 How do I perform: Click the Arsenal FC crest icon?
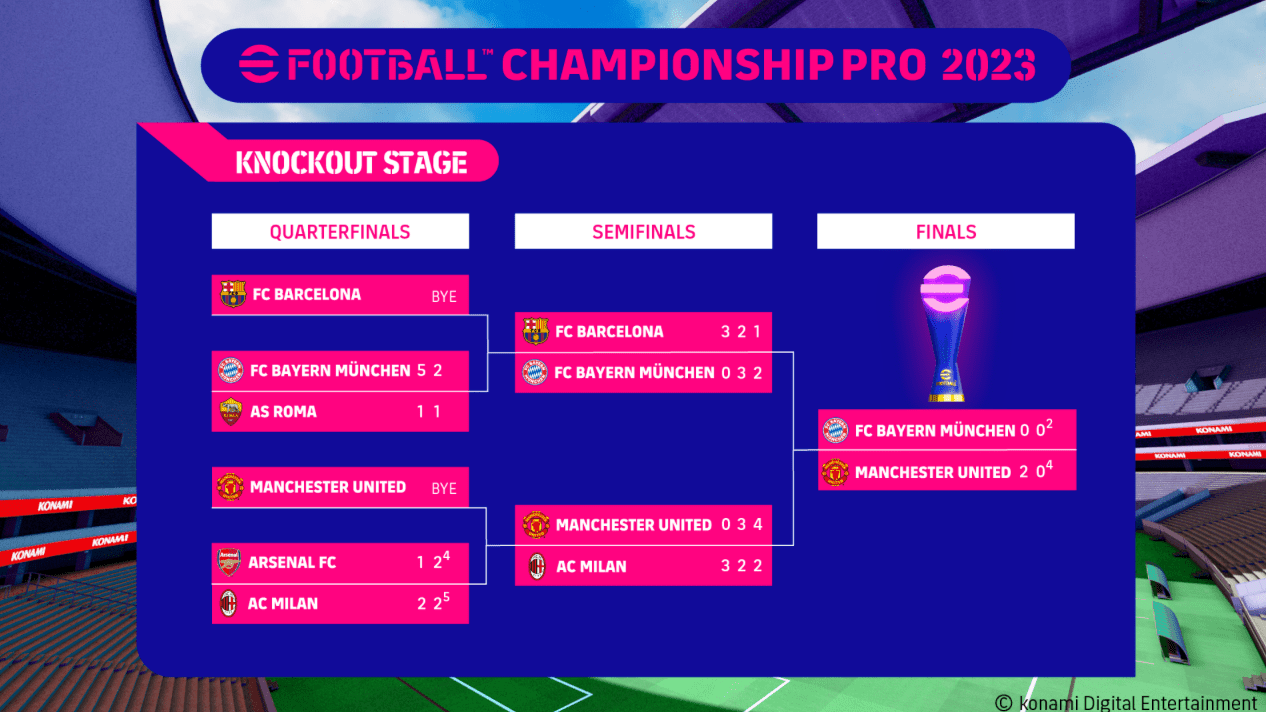[230, 563]
